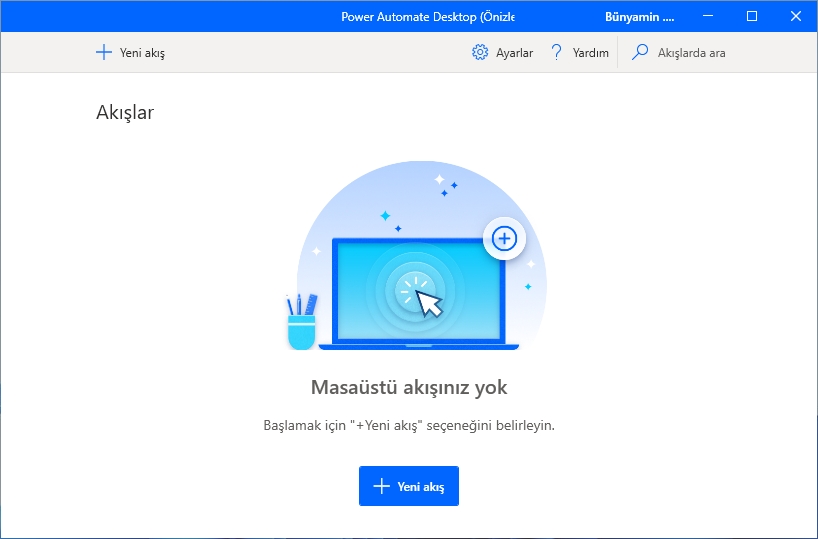
Task: Click the Masaüstü akışınız yok message
Action: (x=409, y=387)
